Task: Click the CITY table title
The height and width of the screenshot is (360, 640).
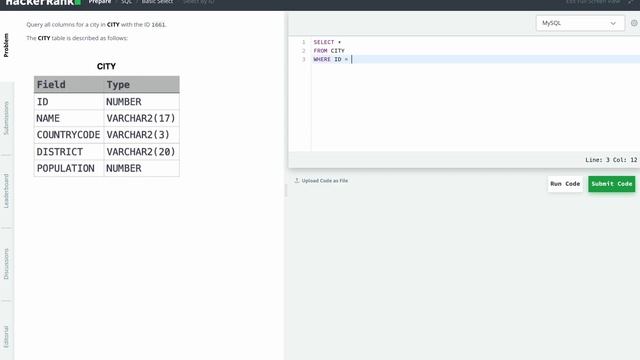Action: point(106,66)
